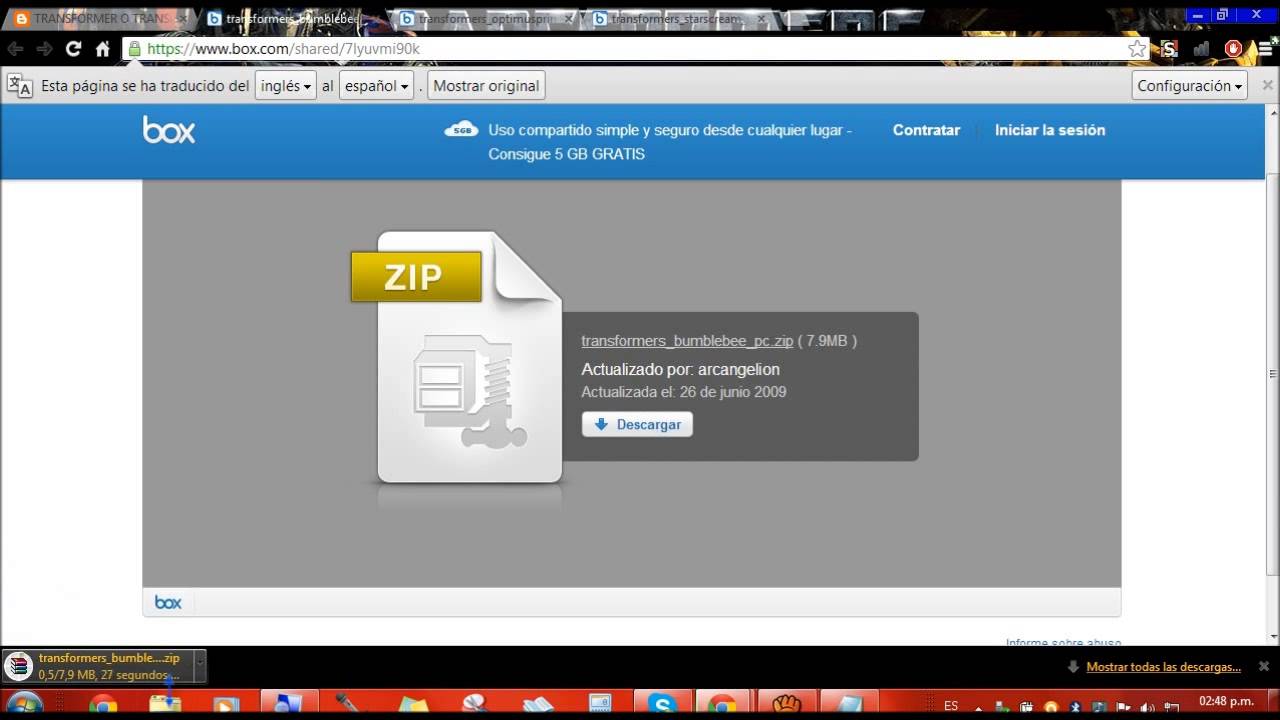The width and height of the screenshot is (1280, 720).
Task: Bookmark this page with star icon
Action: pyautogui.click(x=1137, y=48)
